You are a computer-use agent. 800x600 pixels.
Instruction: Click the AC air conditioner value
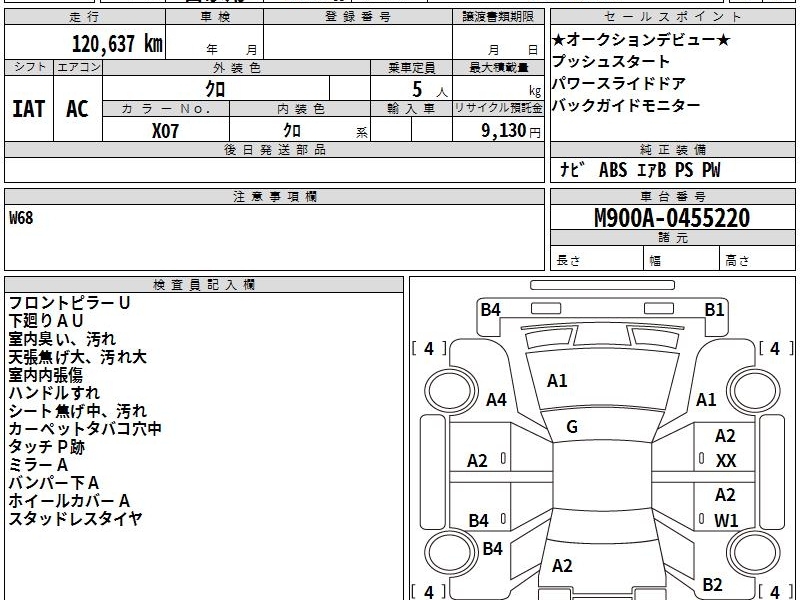tap(77, 109)
